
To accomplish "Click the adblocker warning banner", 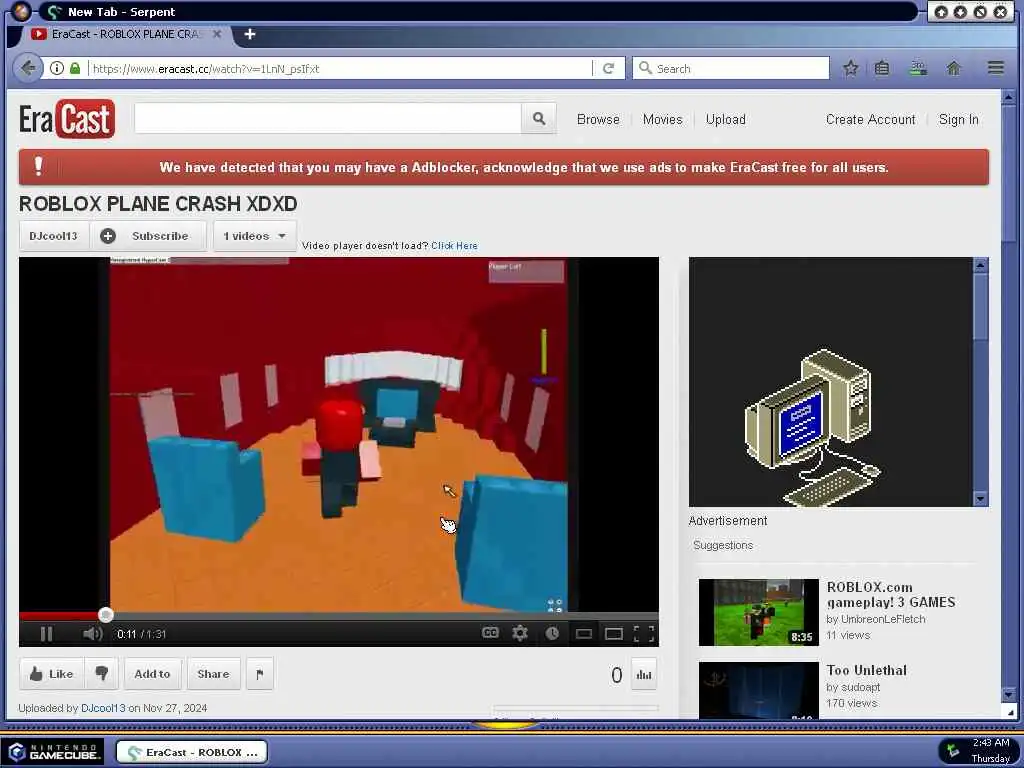I will tap(504, 167).
